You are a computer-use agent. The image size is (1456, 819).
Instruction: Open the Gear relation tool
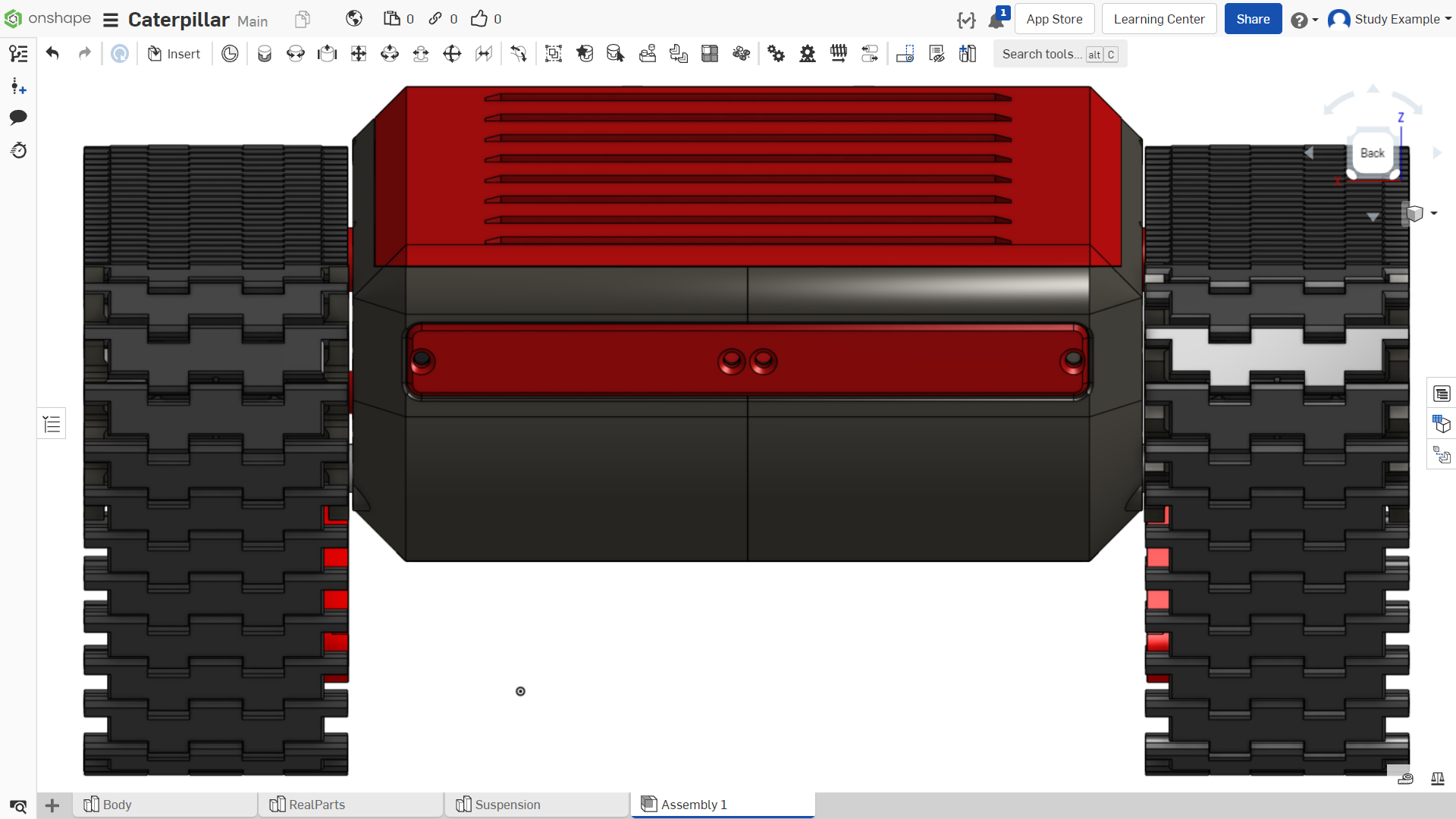pyautogui.click(x=776, y=54)
